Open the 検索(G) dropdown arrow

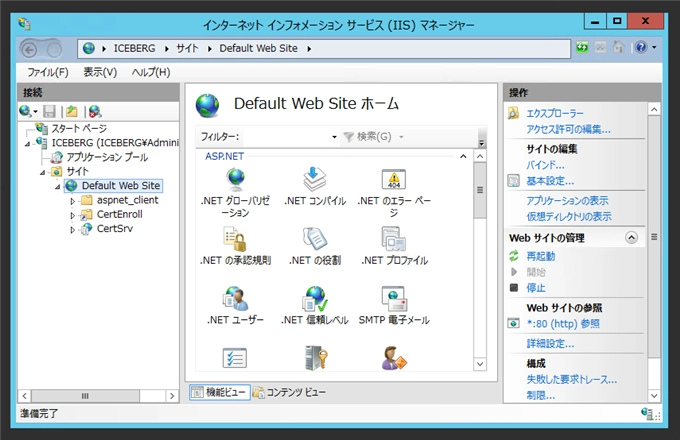click(401, 137)
